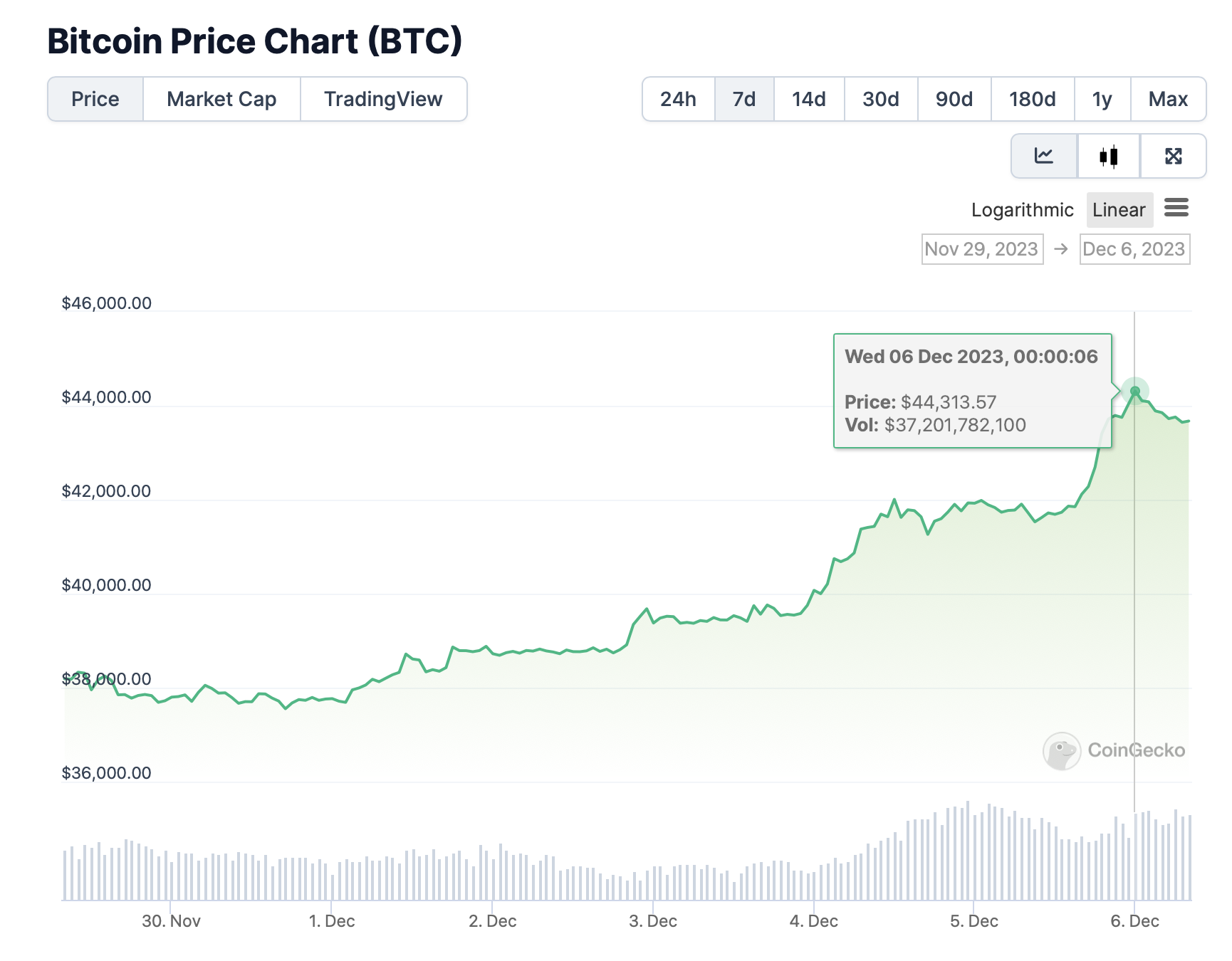Choose the 1y time range
1232x961 pixels.
[x=1102, y=99]
